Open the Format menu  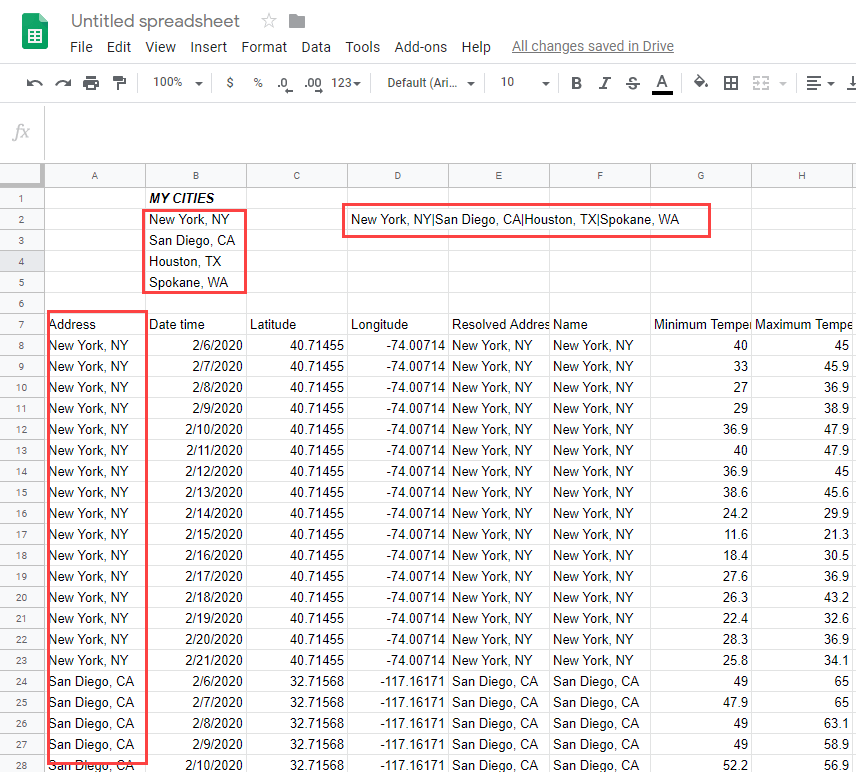(264, 47)
